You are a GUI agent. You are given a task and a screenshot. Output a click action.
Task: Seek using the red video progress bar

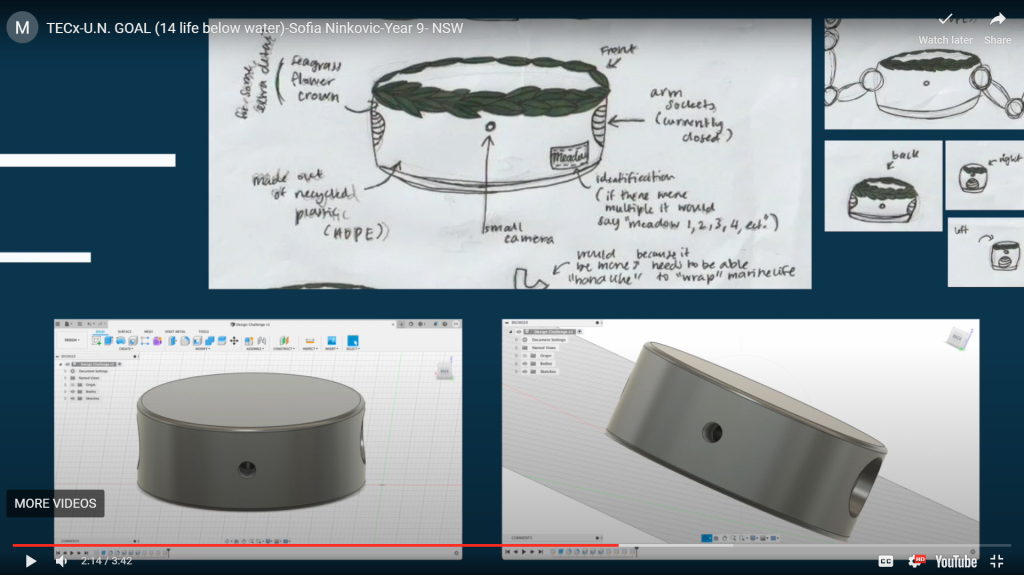(x=315, y=545)
